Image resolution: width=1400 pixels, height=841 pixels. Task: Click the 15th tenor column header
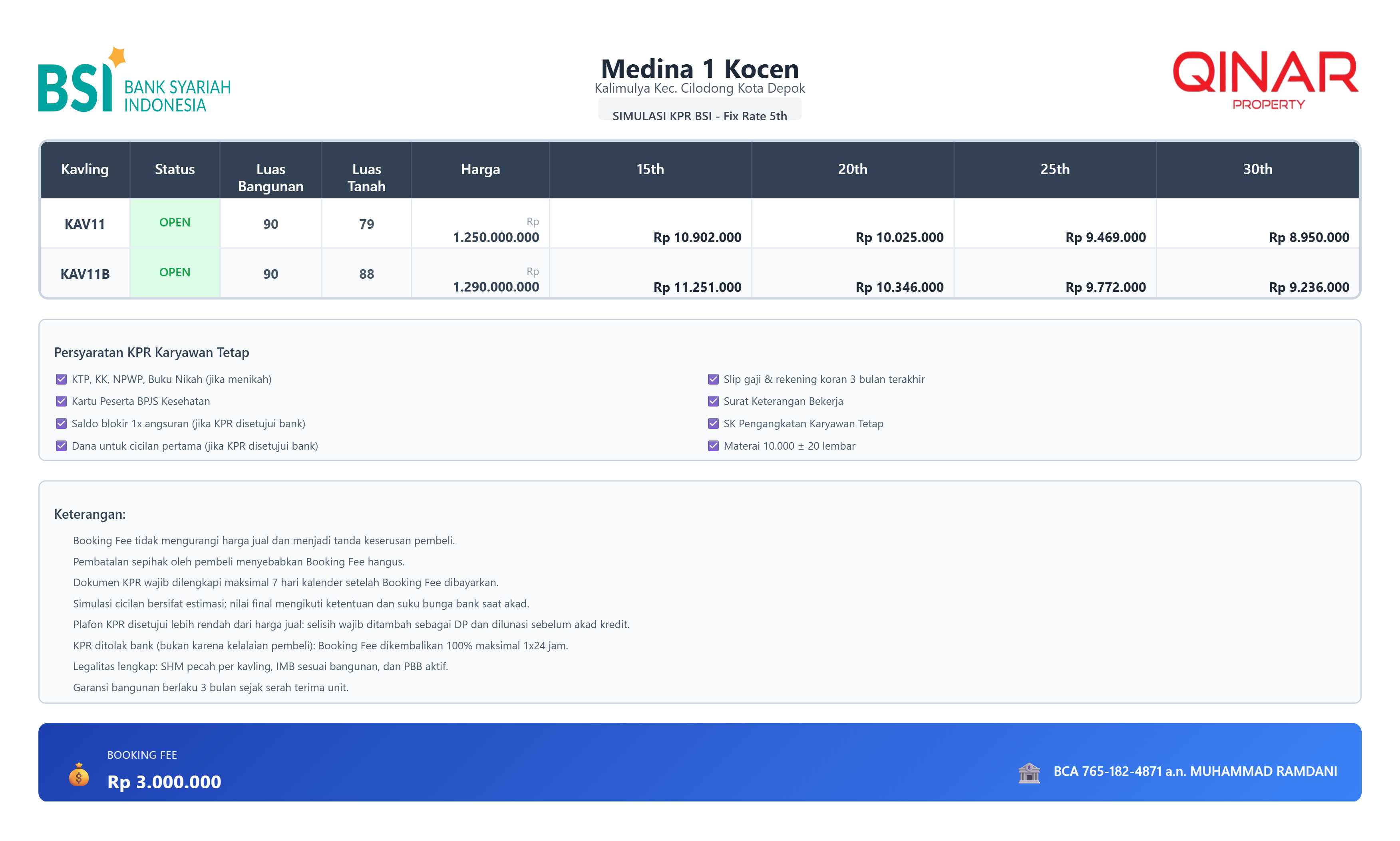click(x=650, y=169)
